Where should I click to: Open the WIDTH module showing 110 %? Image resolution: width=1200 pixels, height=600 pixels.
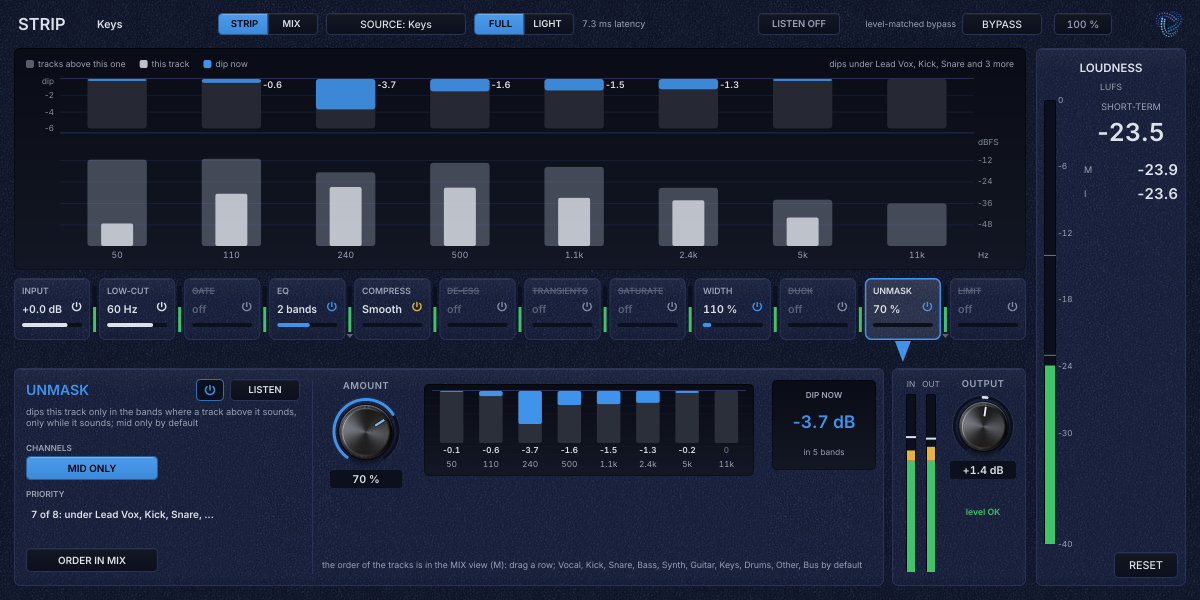[x=731, y=309]
